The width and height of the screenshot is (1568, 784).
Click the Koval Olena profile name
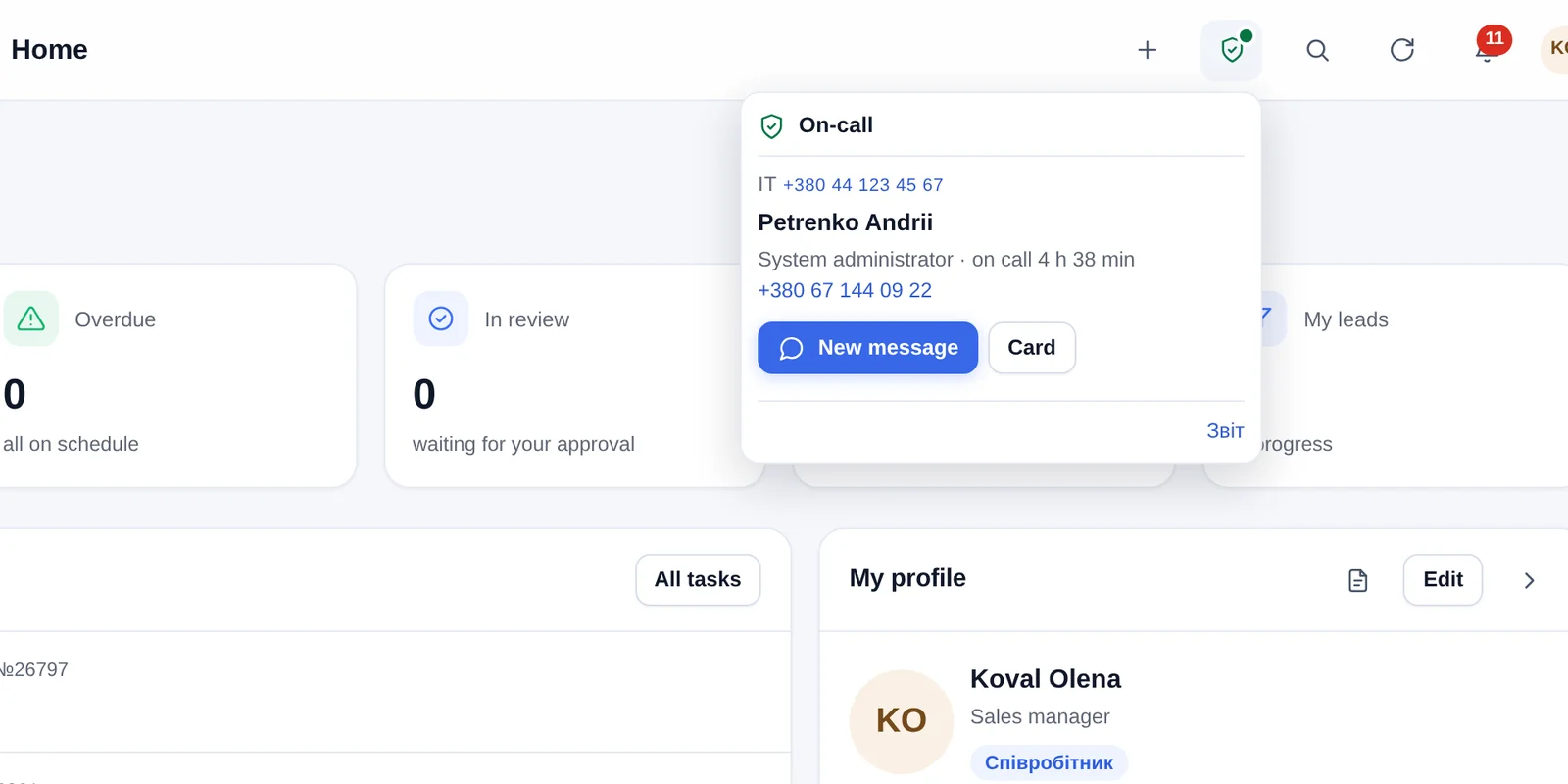pos(1046,679)
